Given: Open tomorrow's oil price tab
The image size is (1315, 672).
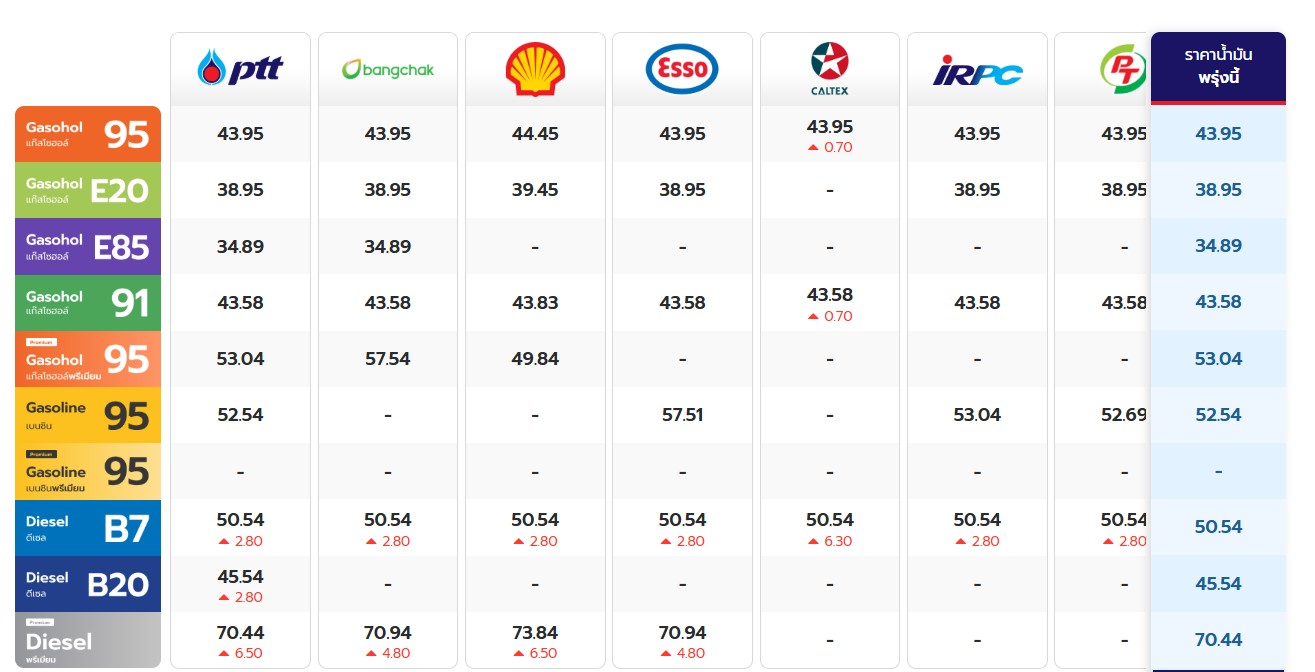Looking at the screenshot, I should point(1218,67).
